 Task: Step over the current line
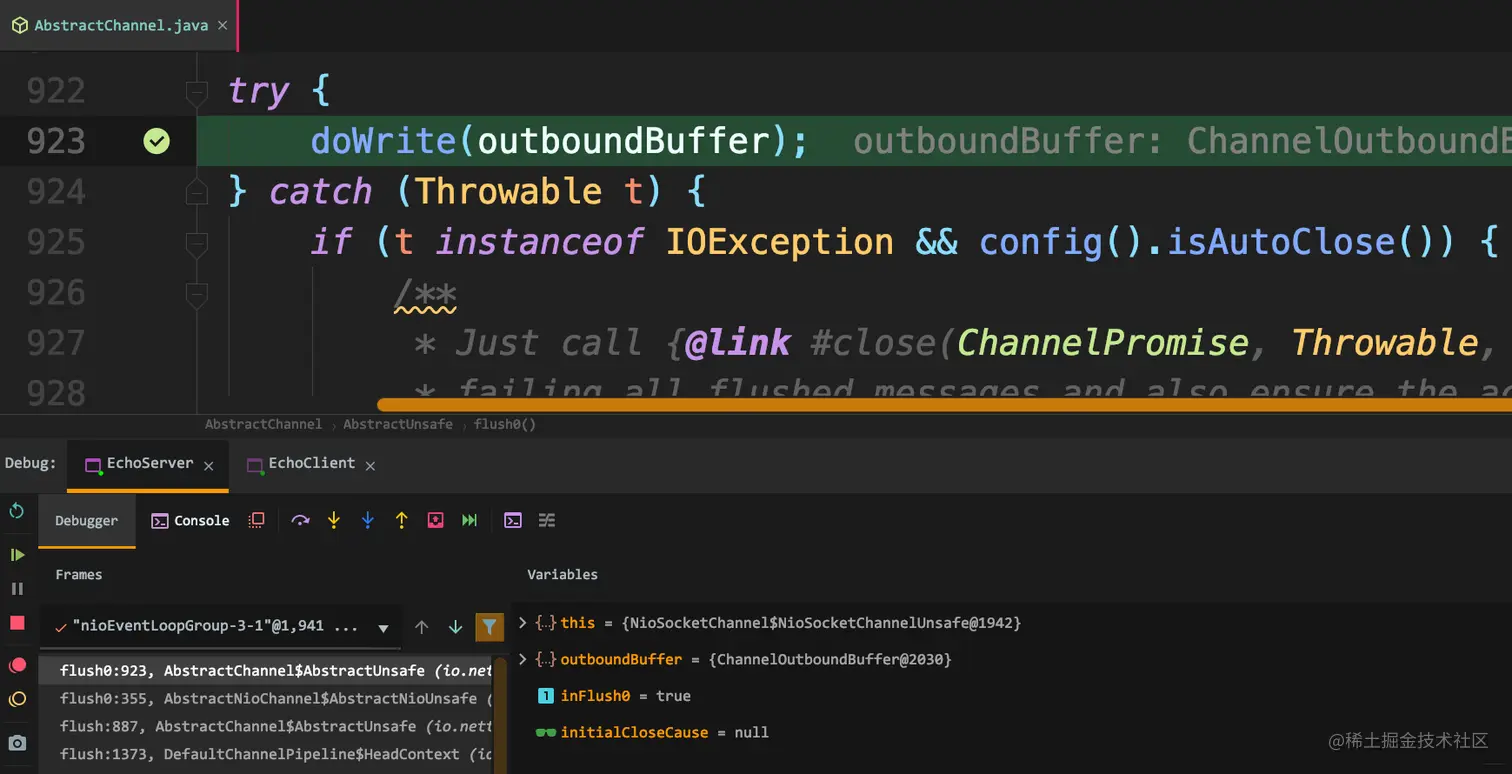coord(300,520)
